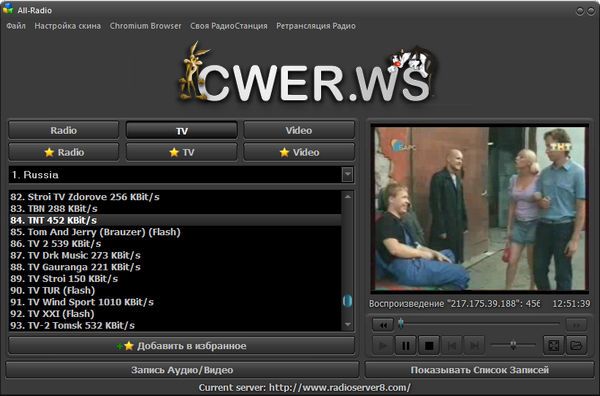Open file with the folder icon
This screenshot has width=600, height=396.
(576, 345)
